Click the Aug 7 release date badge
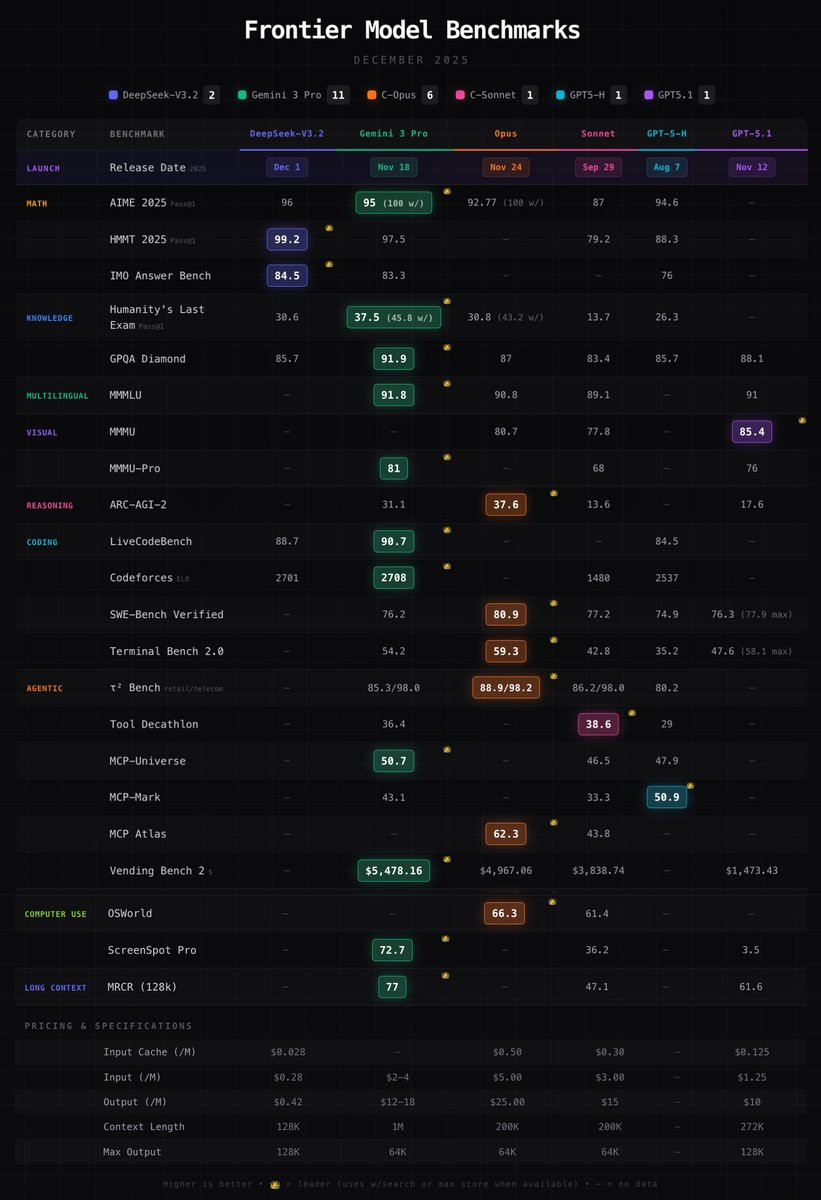The height and width of the screenshot is (1200, 821). [666, 167]
